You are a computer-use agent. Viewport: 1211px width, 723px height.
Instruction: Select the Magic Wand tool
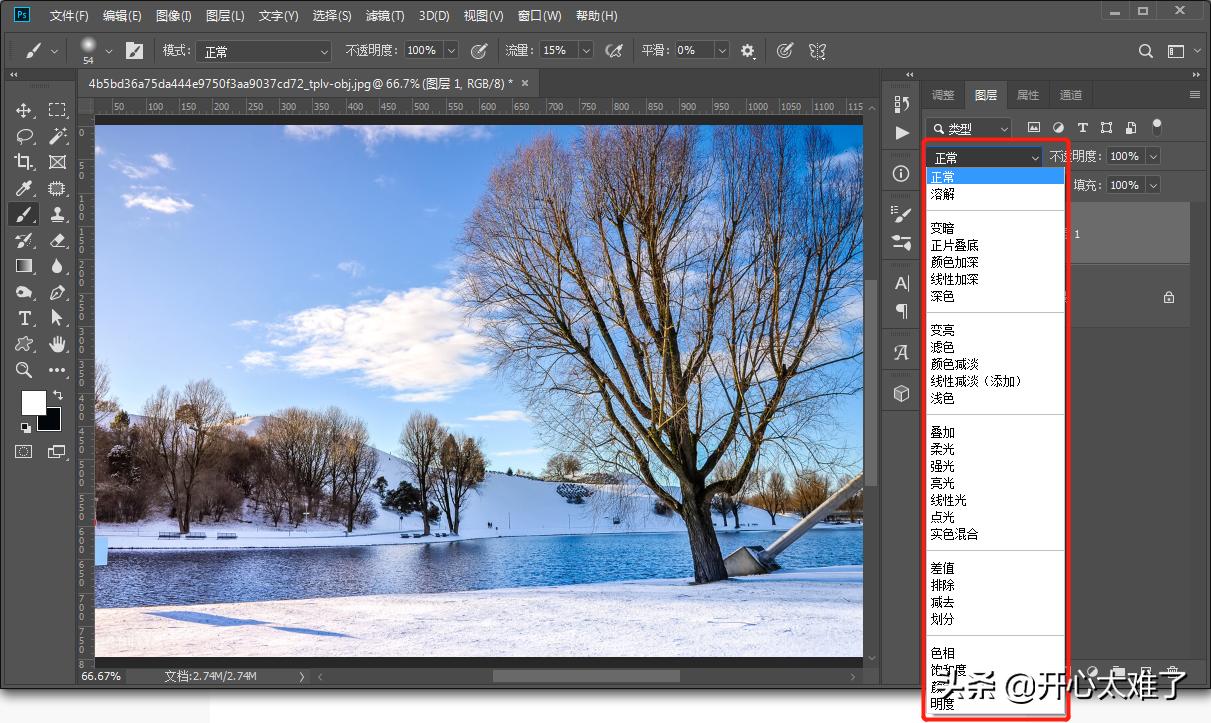(57, 136)
